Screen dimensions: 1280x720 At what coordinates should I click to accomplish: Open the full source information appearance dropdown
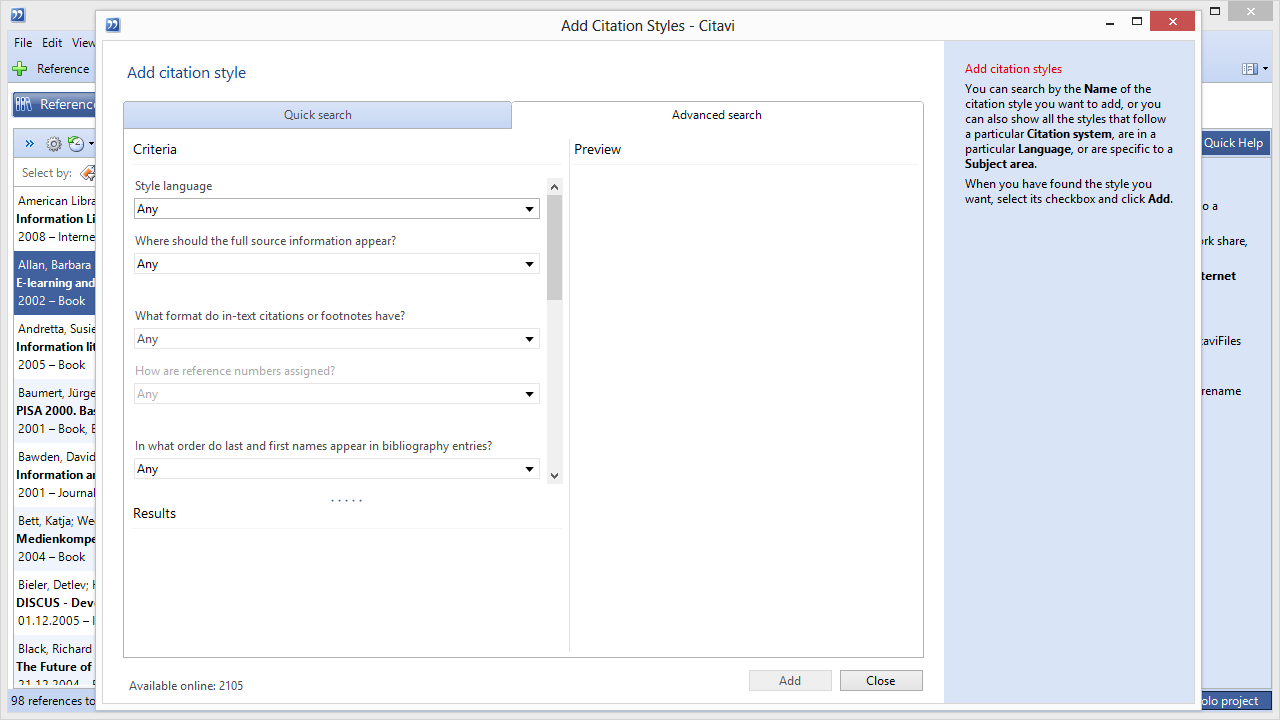[x=529, y=263]
